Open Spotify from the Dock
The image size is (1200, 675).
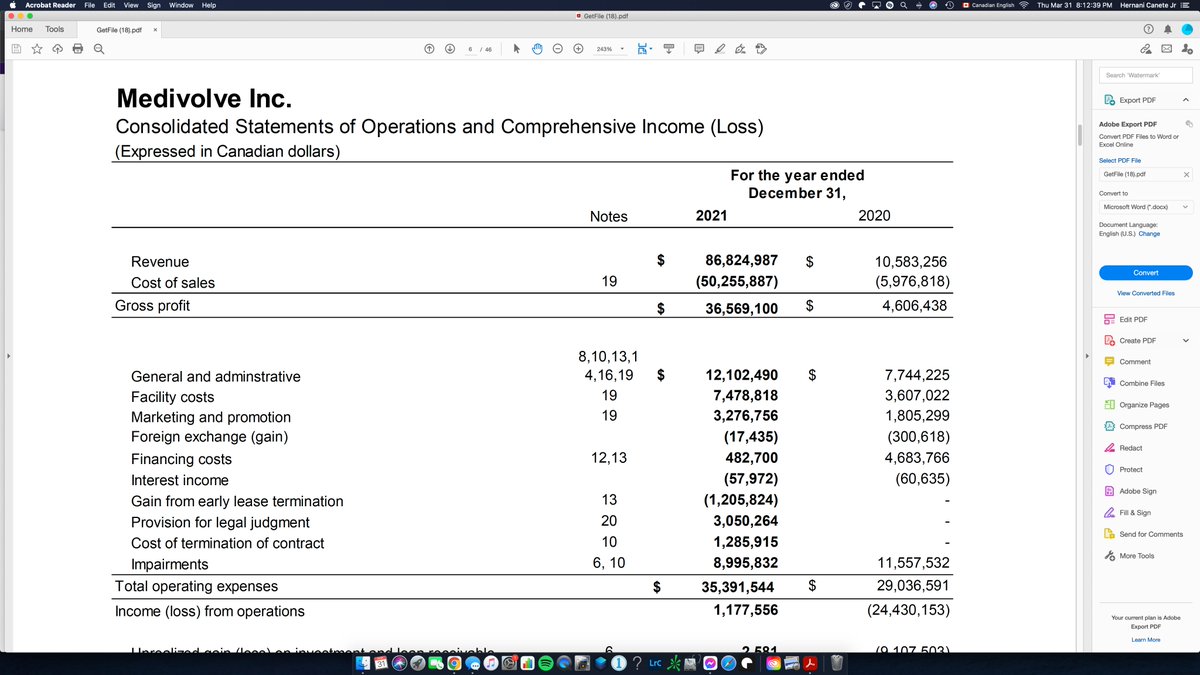[x=545, y=662]
